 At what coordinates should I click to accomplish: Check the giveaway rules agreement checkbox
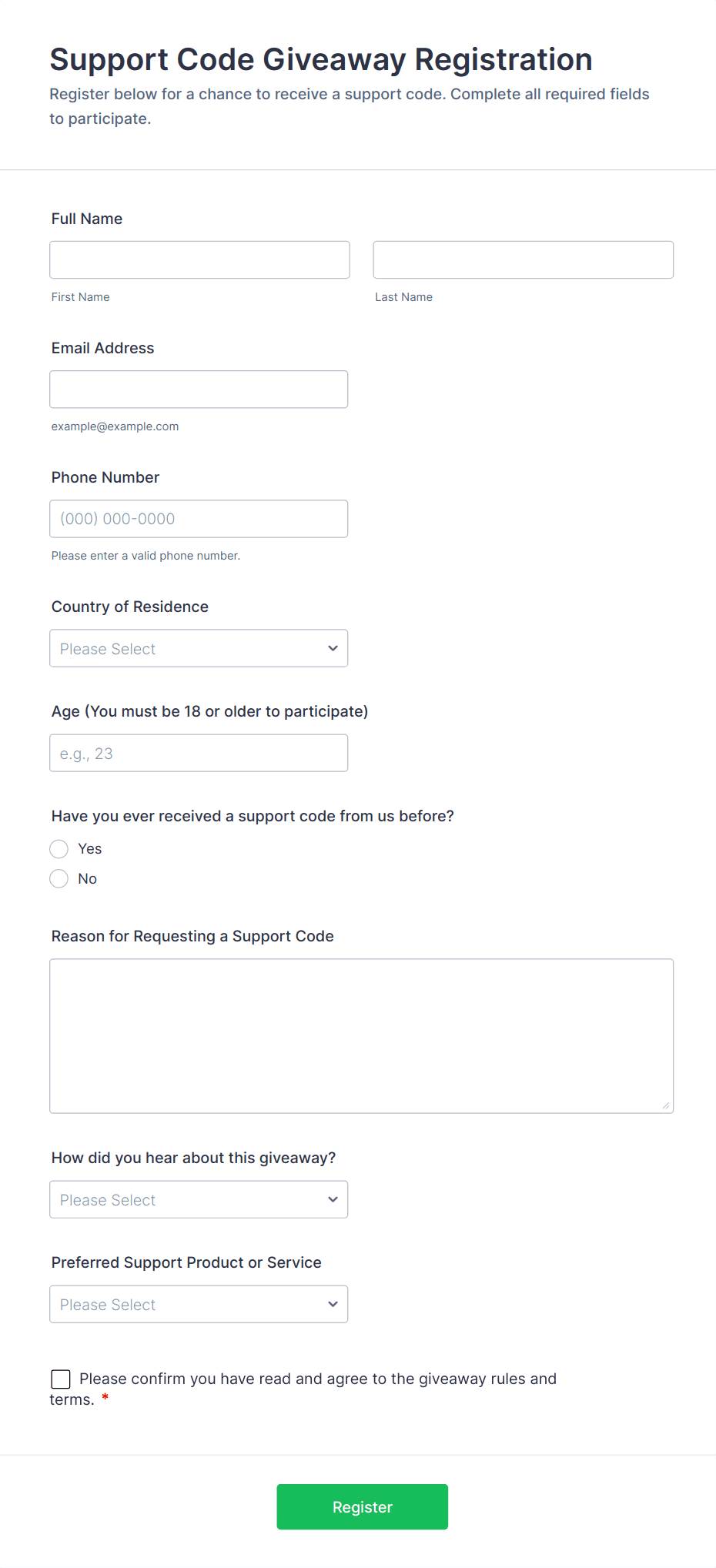(x=61, y=1379)
